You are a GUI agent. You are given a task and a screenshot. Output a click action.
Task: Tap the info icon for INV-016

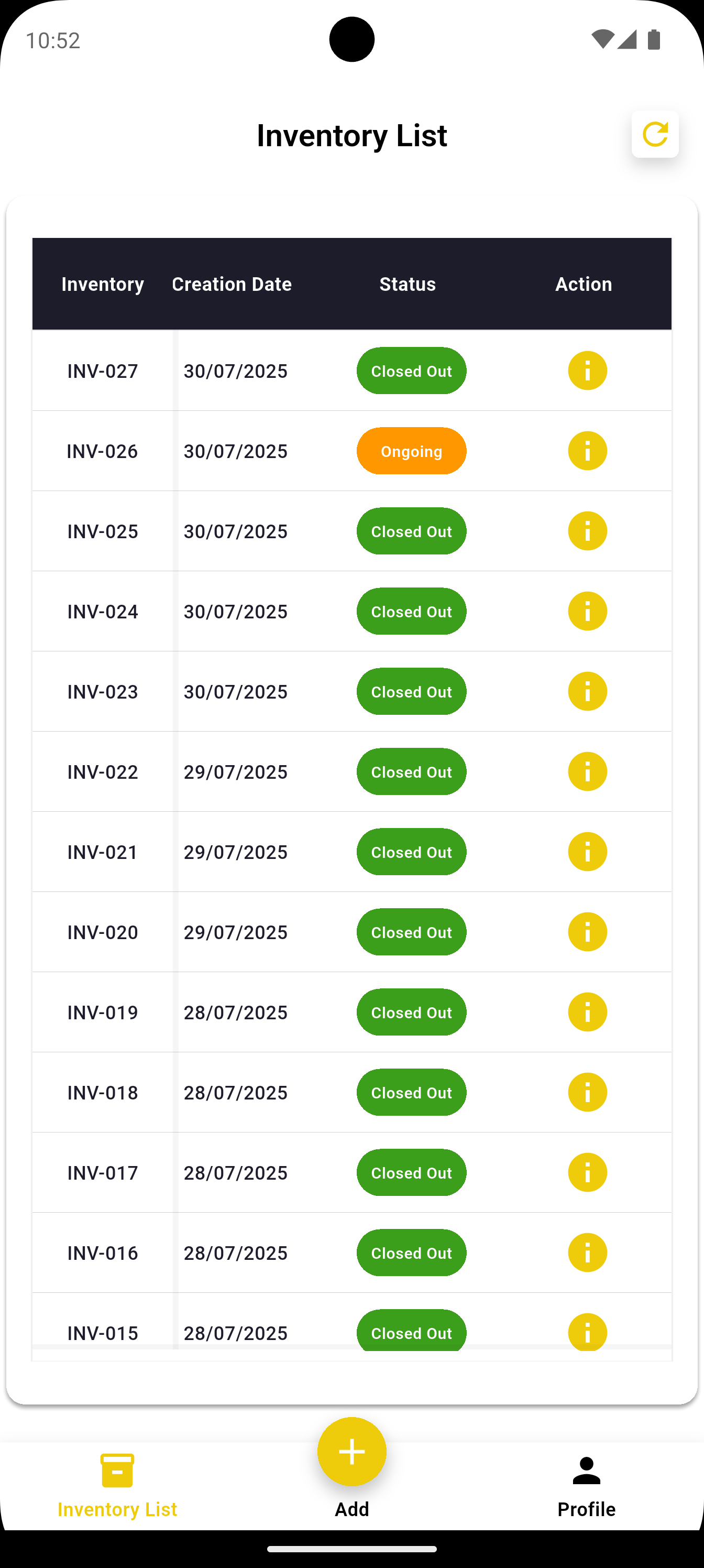(587, 1253)
